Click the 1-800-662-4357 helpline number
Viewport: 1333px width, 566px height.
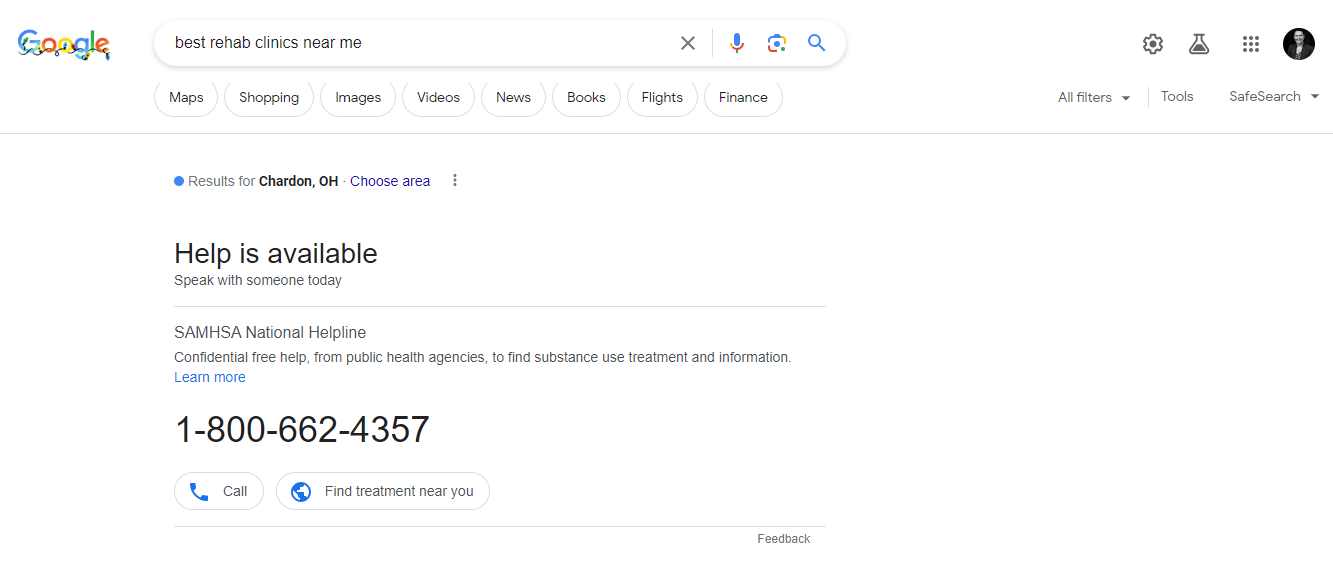[302, 429]
